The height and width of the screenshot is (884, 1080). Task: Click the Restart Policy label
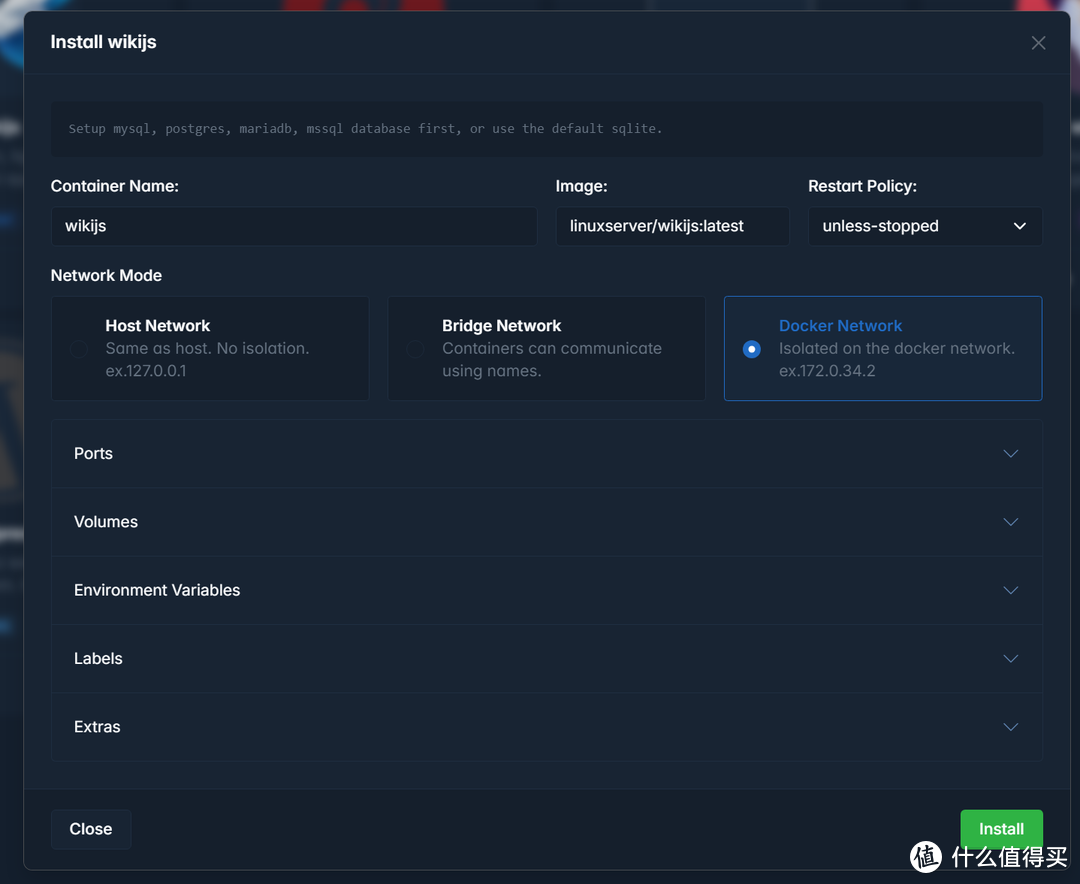tap(862, 186)
